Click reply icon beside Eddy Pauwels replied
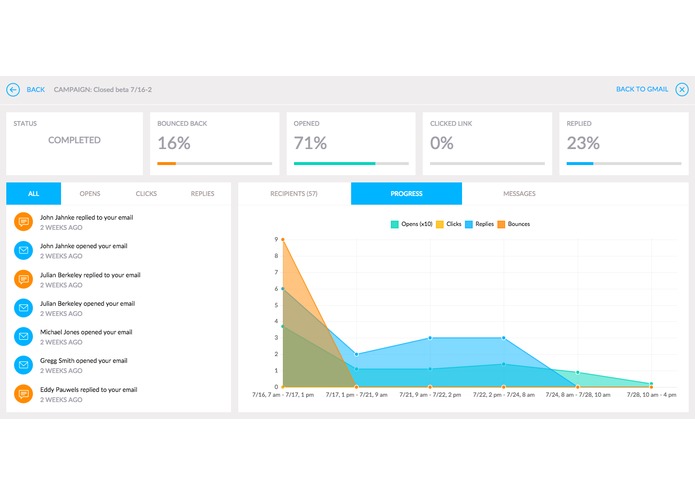 coord(23,394)
